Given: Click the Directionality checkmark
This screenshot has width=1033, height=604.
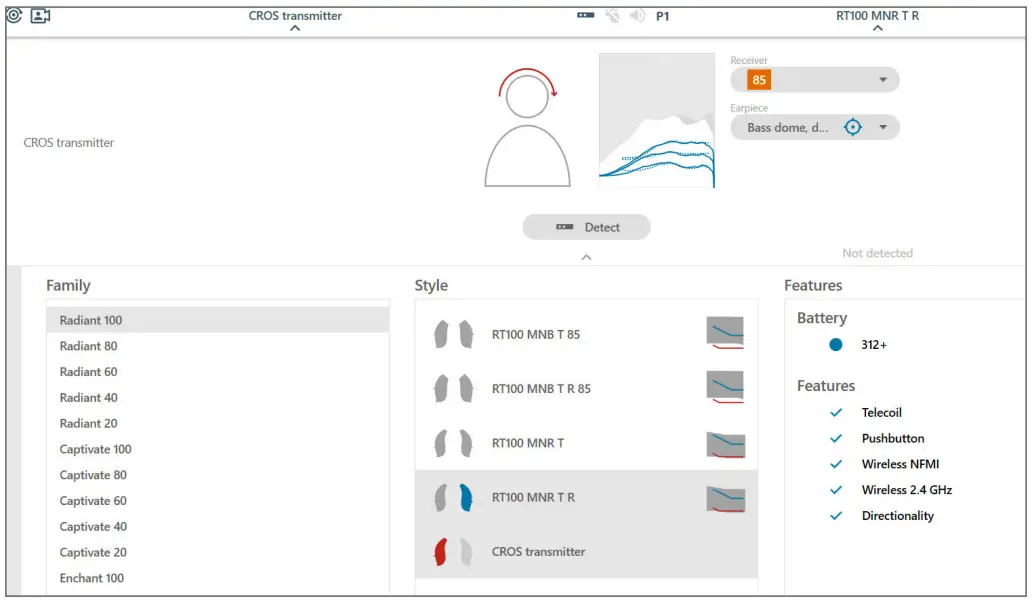Looking at the screenshot, I should (x=836, y=516).
